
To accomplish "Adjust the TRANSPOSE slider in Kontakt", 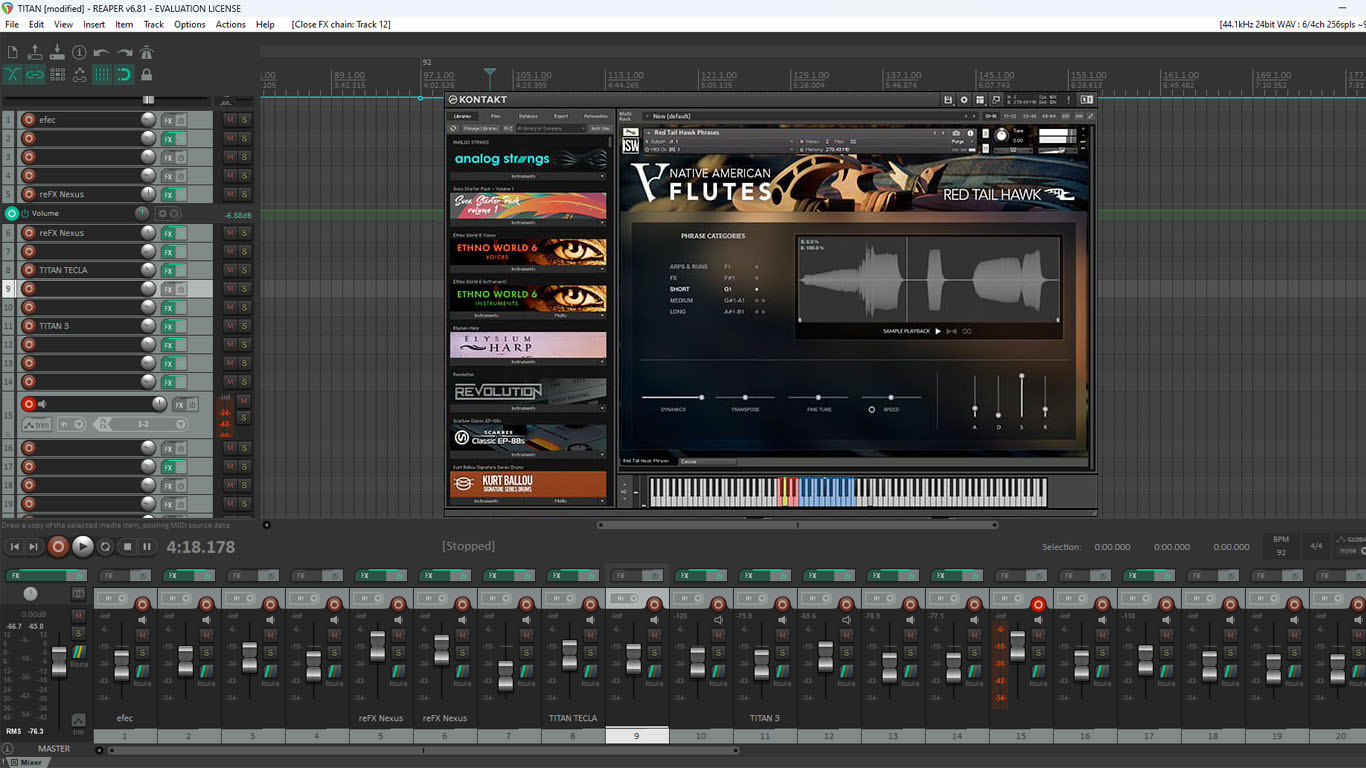I will tap(745, 398).
